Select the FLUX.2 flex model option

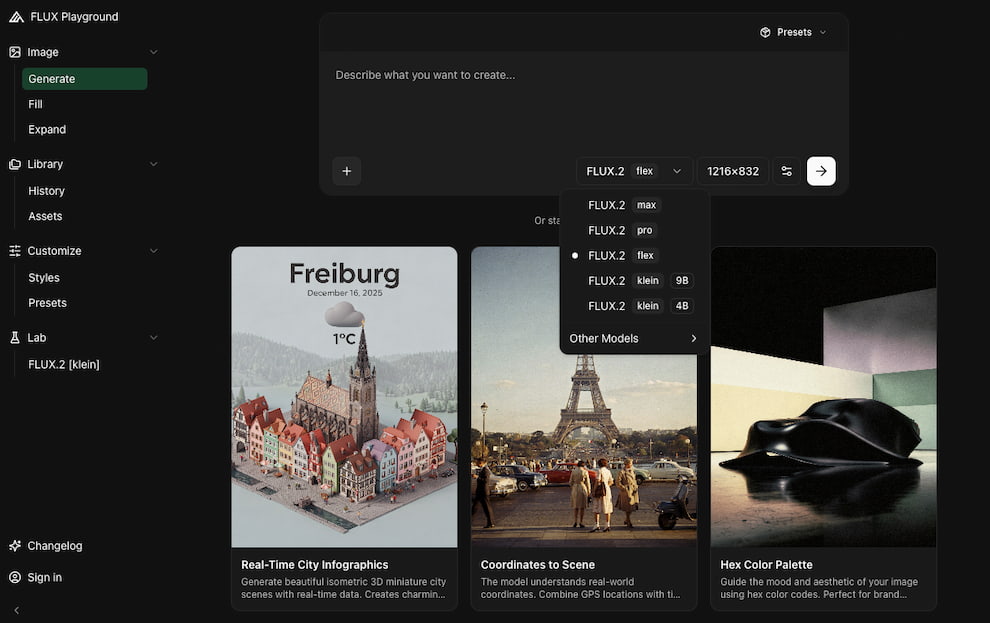[x=633, y=256]
